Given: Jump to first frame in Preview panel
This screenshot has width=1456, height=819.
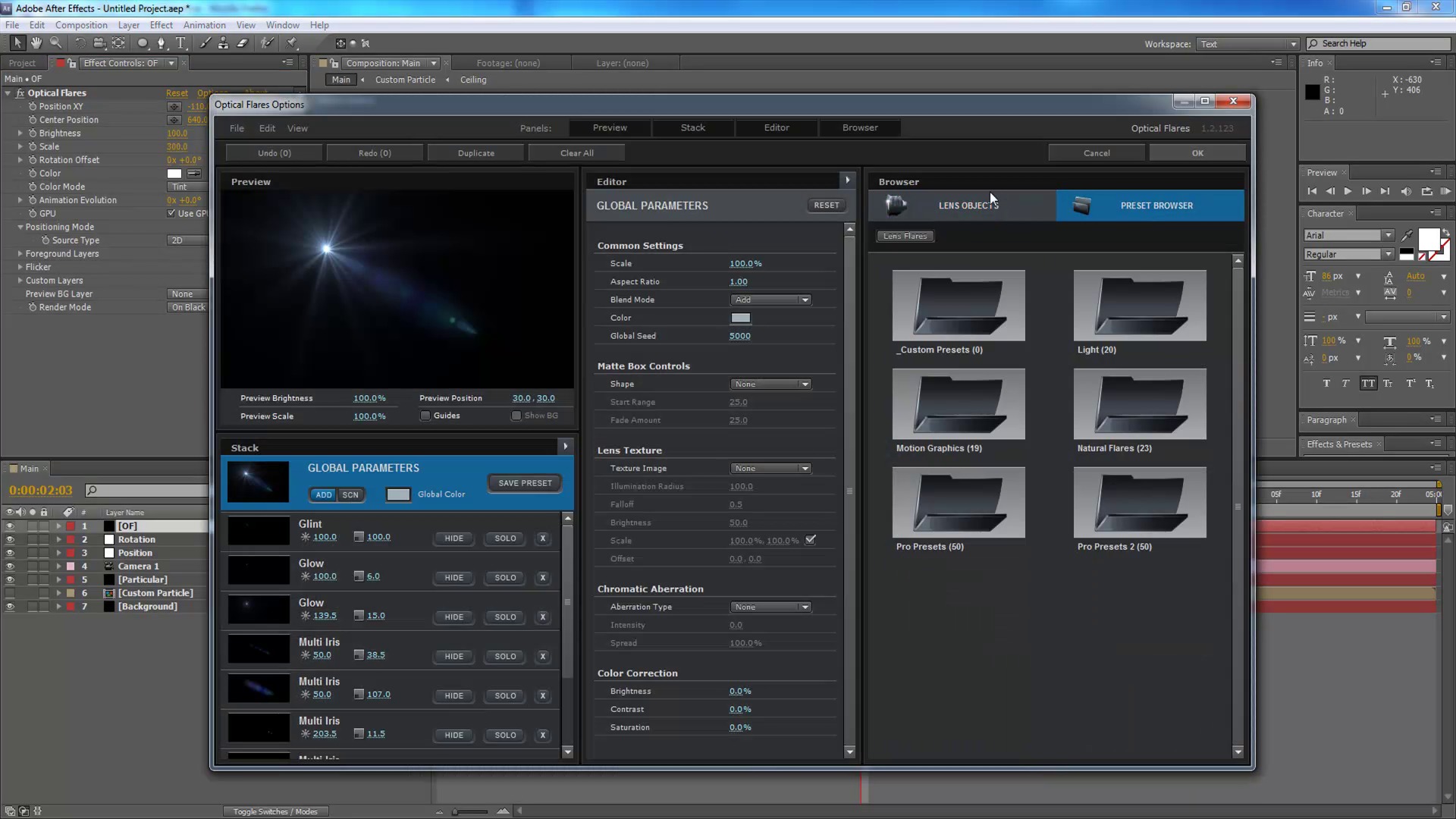Looking at the screenshot, I should (1312, 192).
